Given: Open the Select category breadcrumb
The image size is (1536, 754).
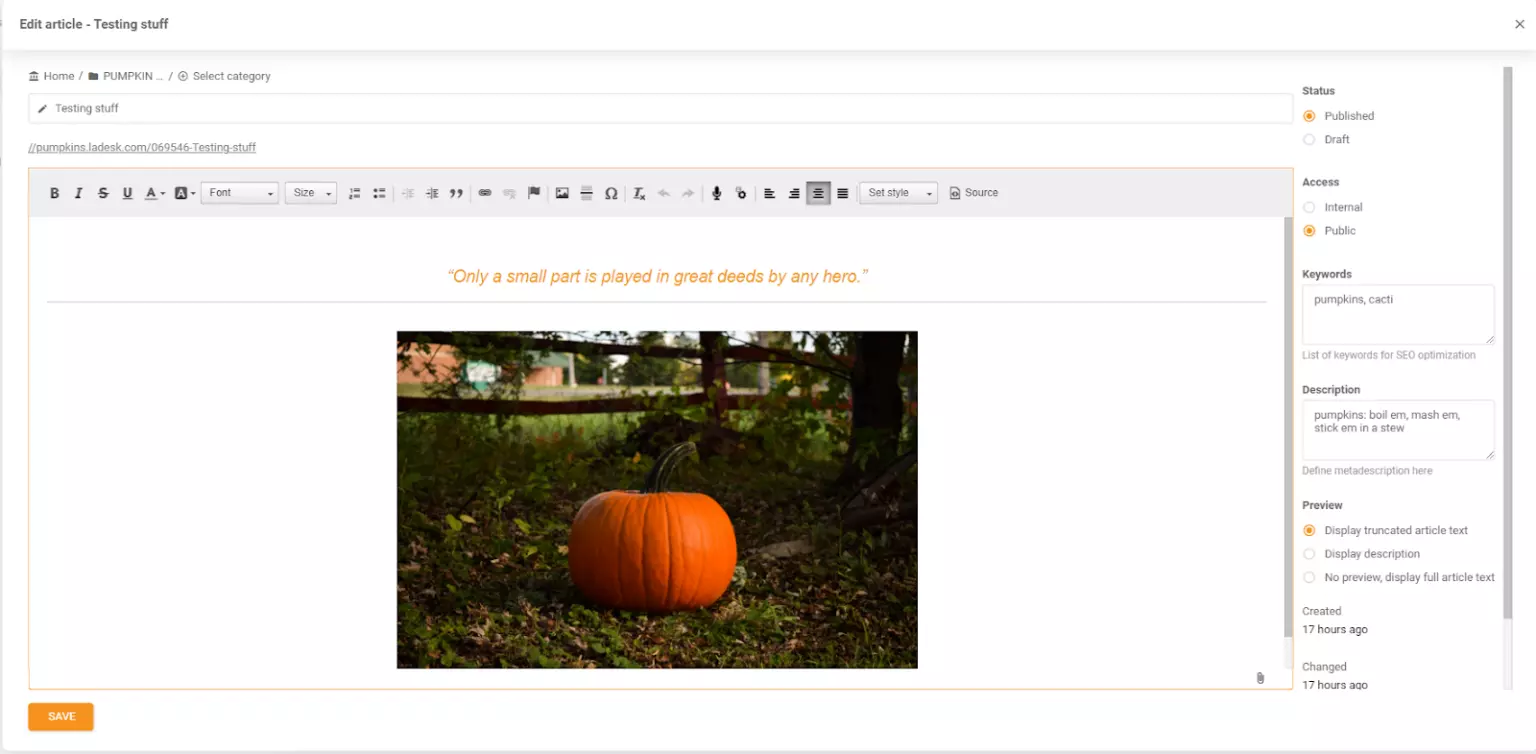Looking at the screenshot, I should pos(231,75).
